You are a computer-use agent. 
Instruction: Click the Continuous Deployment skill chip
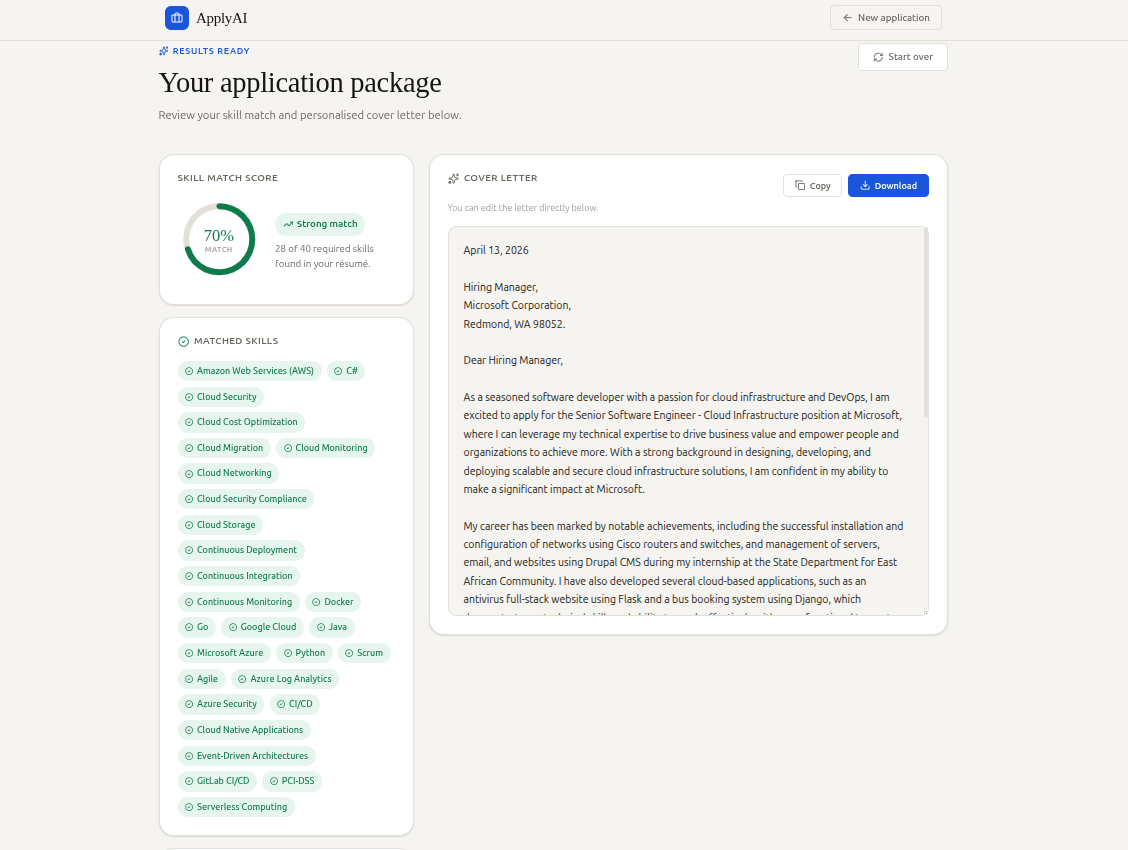point(241,550)
